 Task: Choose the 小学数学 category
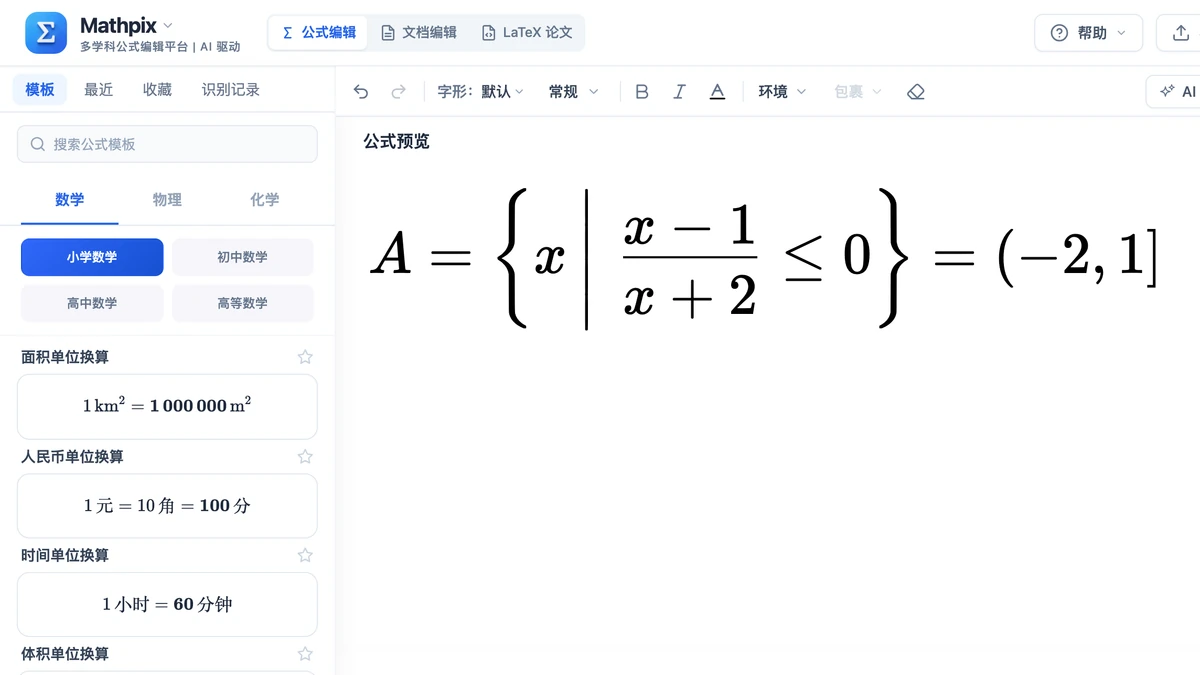(x=92, y=257)
